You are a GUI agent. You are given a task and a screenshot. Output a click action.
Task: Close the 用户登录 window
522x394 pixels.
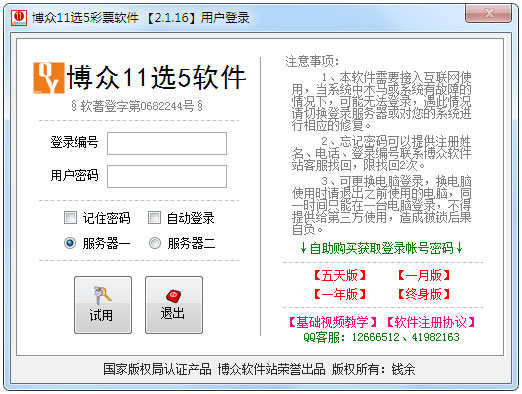click(x=488, y=13)
